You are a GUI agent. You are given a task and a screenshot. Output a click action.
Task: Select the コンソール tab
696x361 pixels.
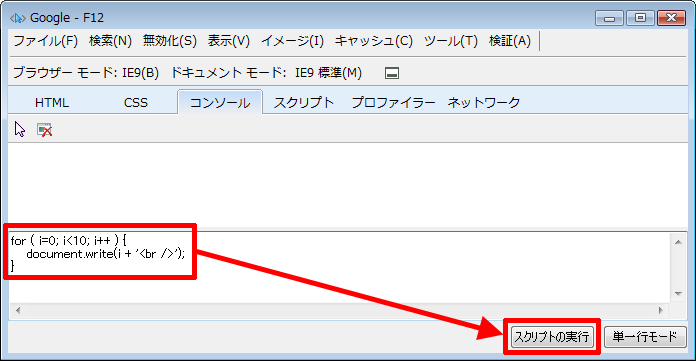coord(220,103)
